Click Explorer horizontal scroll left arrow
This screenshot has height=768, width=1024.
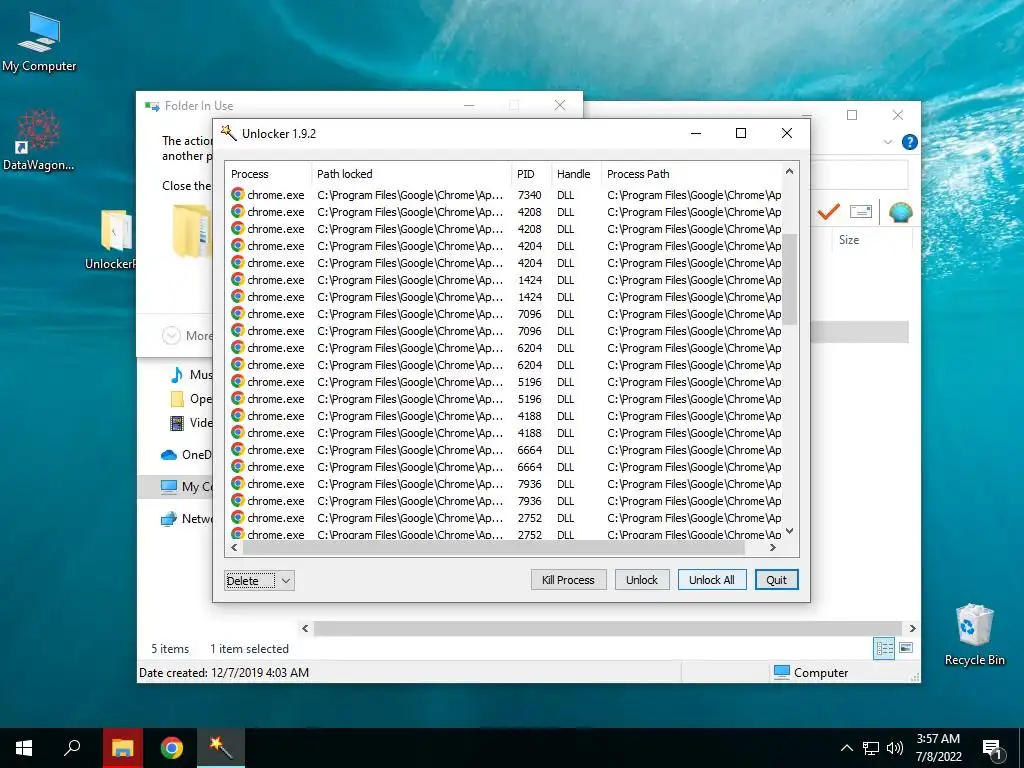(305, 628)
